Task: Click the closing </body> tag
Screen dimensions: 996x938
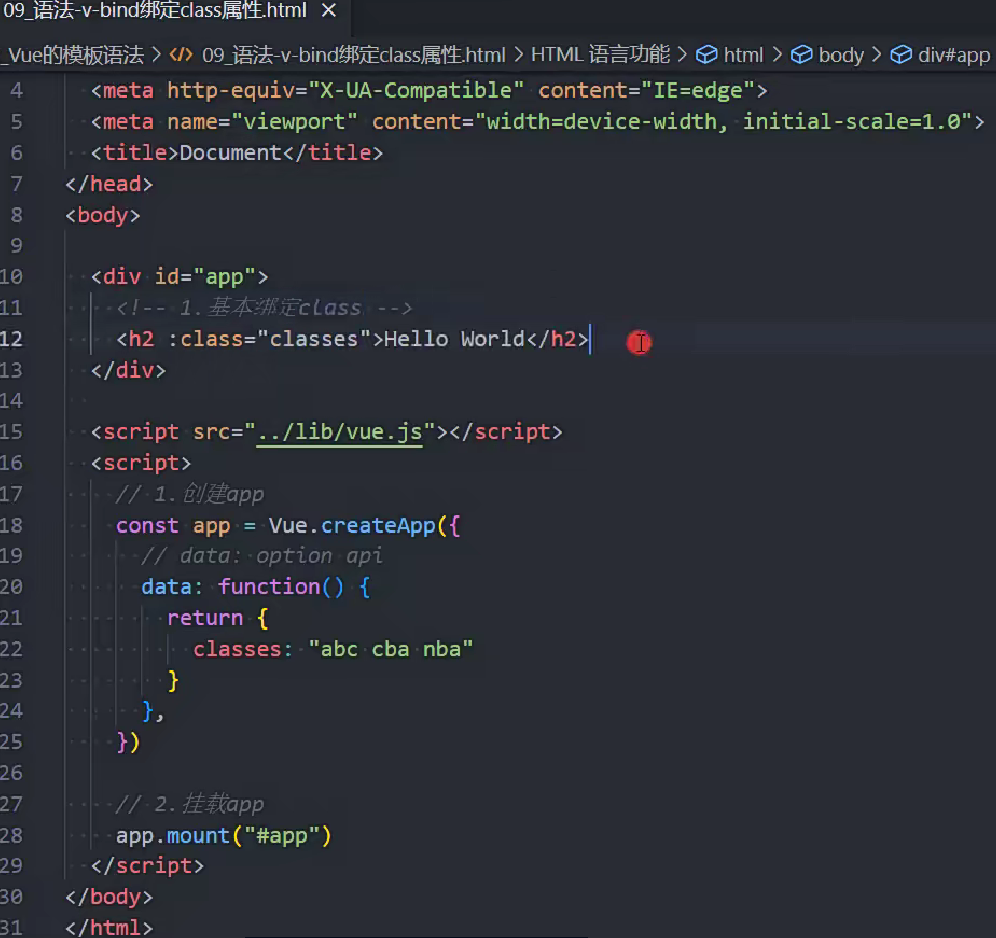Action: point(109,897)
